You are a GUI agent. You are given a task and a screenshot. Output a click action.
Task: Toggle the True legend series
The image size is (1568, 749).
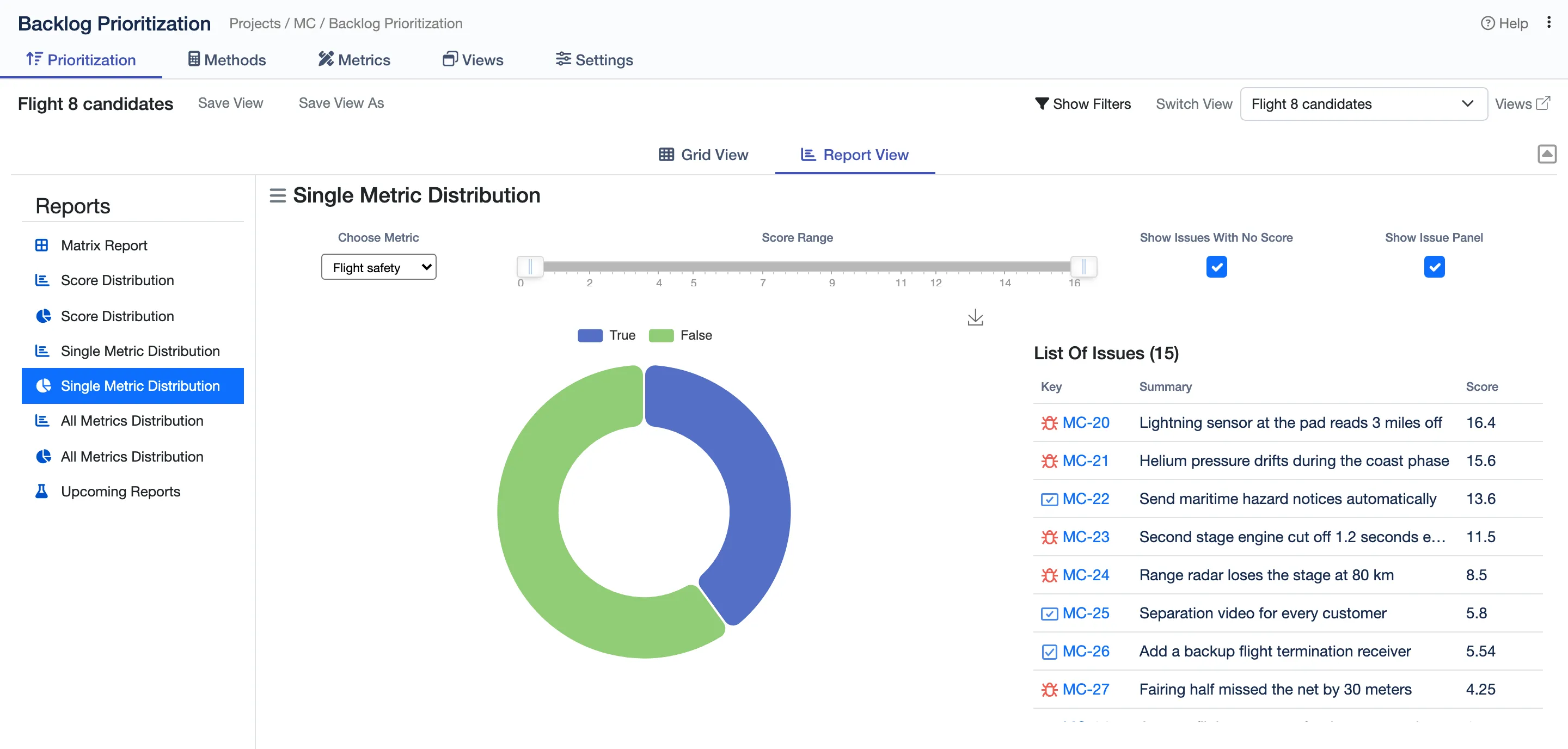(607, 335)
